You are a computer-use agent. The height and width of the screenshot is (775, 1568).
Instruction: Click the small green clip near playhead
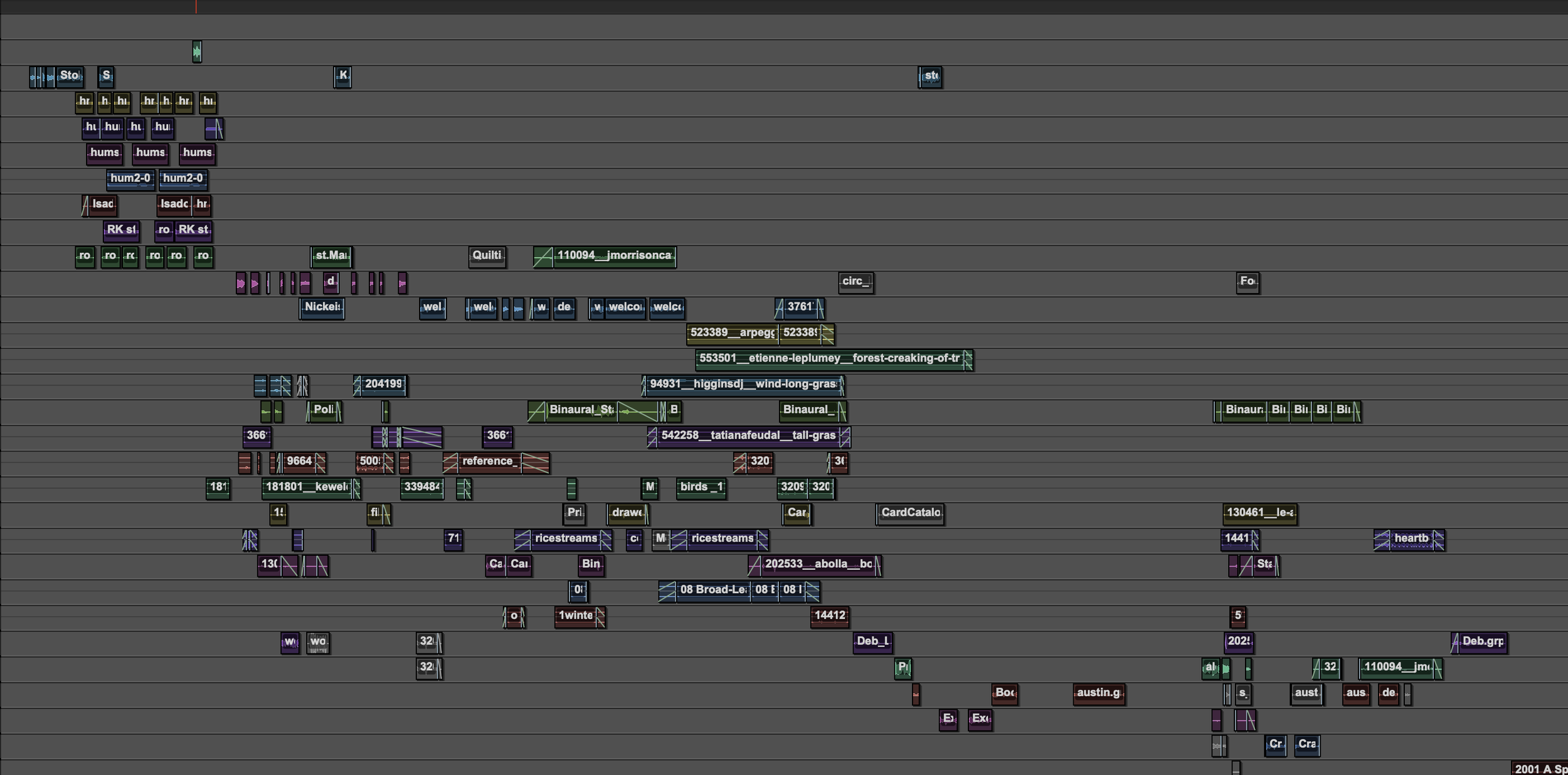pyautogui.click(x=197, y=51)
